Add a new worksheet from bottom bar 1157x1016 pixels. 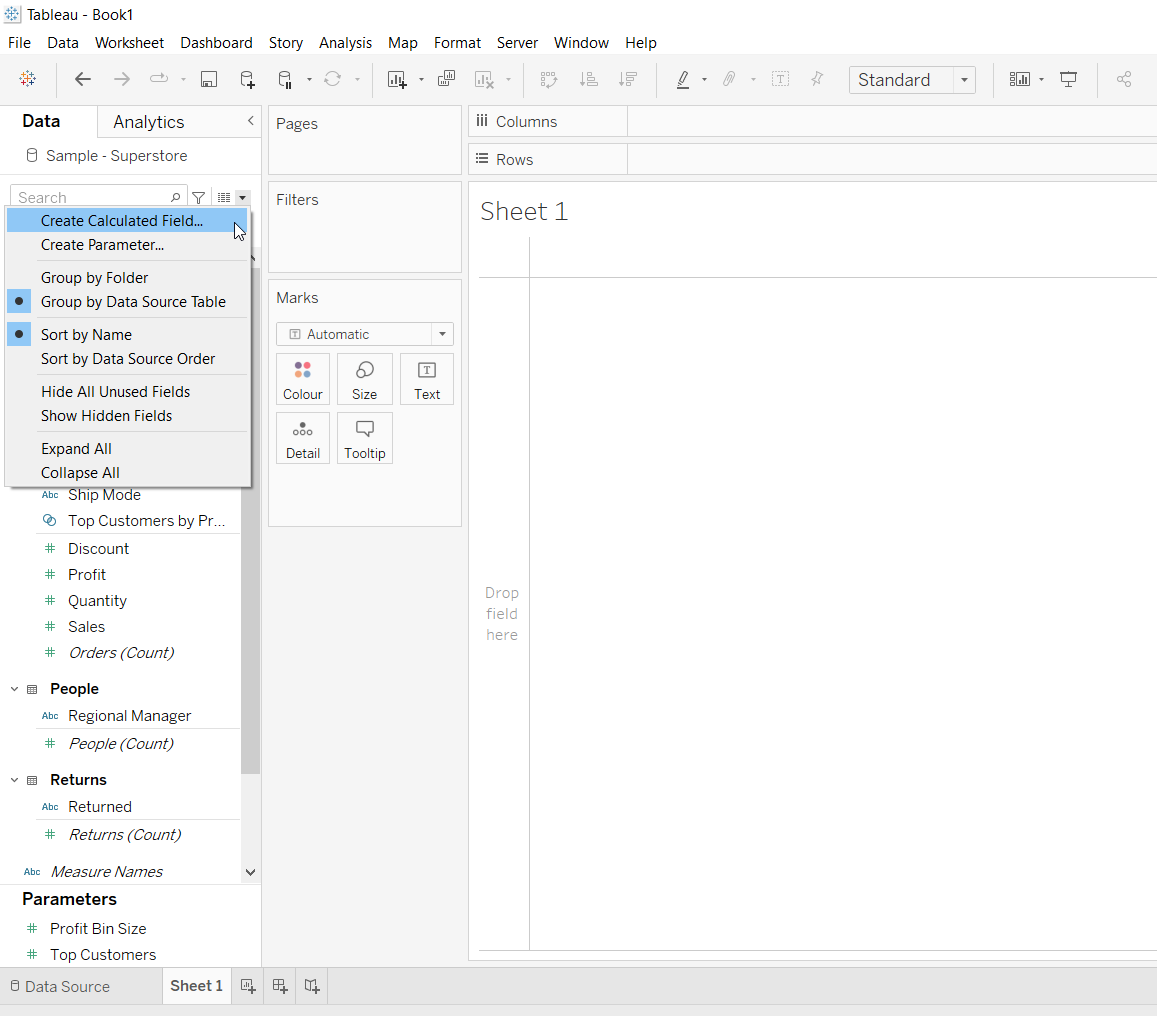coord(248,986)
